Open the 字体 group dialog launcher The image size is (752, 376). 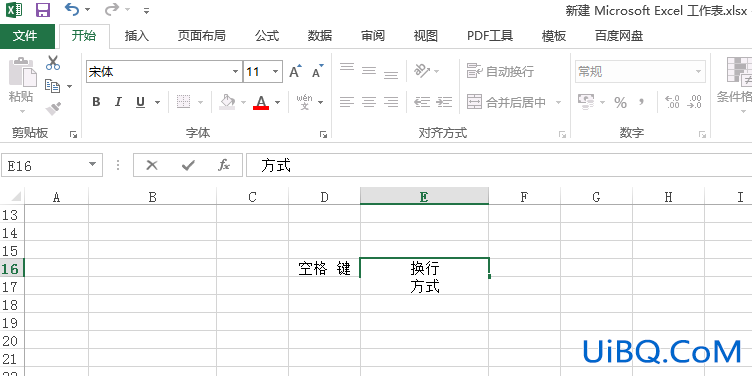point(323,135)
